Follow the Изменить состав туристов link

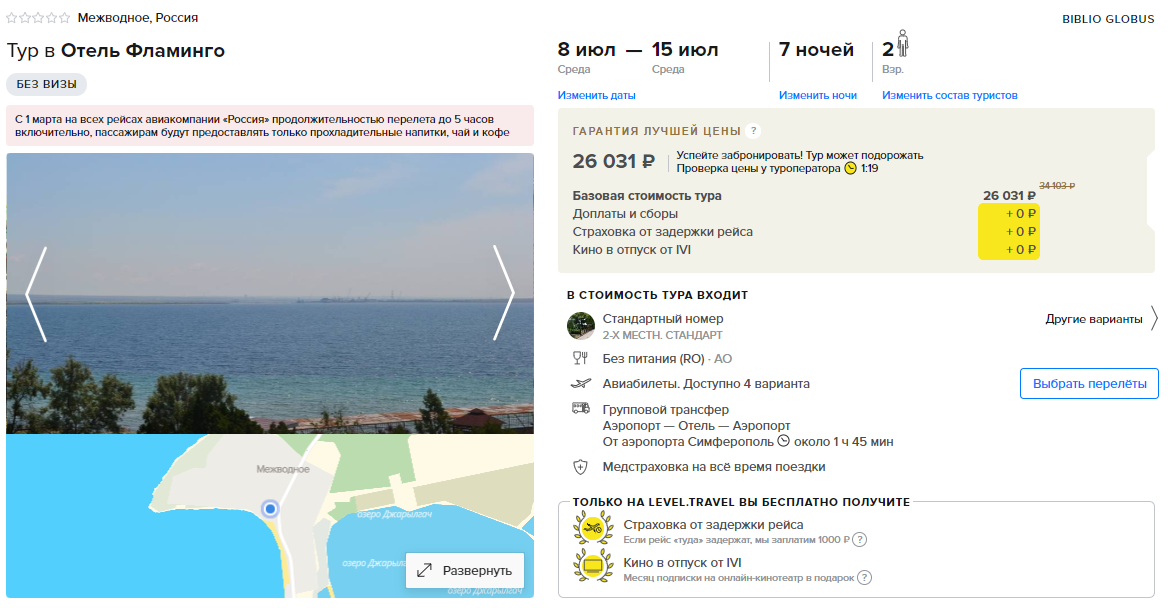(x=950, y=95)
